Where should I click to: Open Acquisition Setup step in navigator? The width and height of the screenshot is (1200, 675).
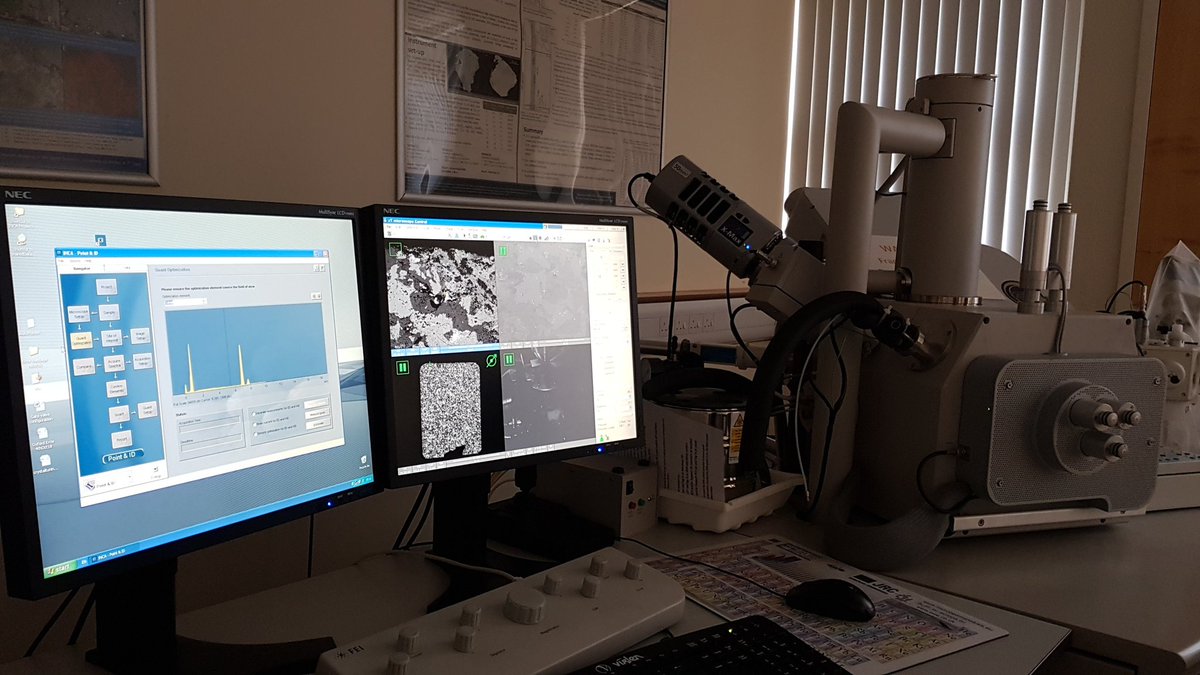pos(143,361)
